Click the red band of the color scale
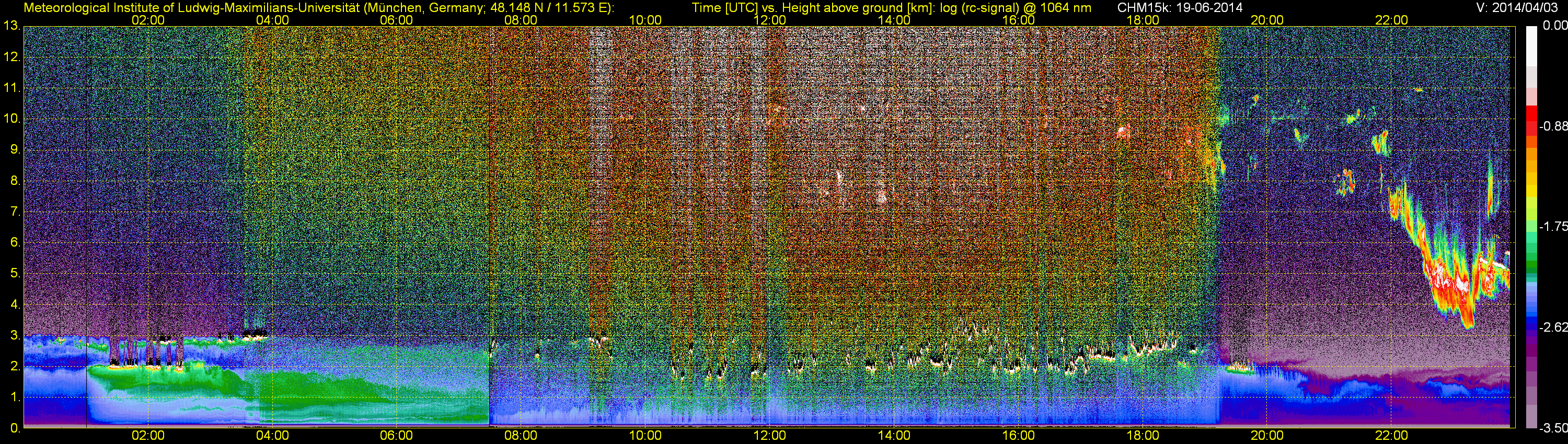1568x444 pixels. coord(1531,120)
